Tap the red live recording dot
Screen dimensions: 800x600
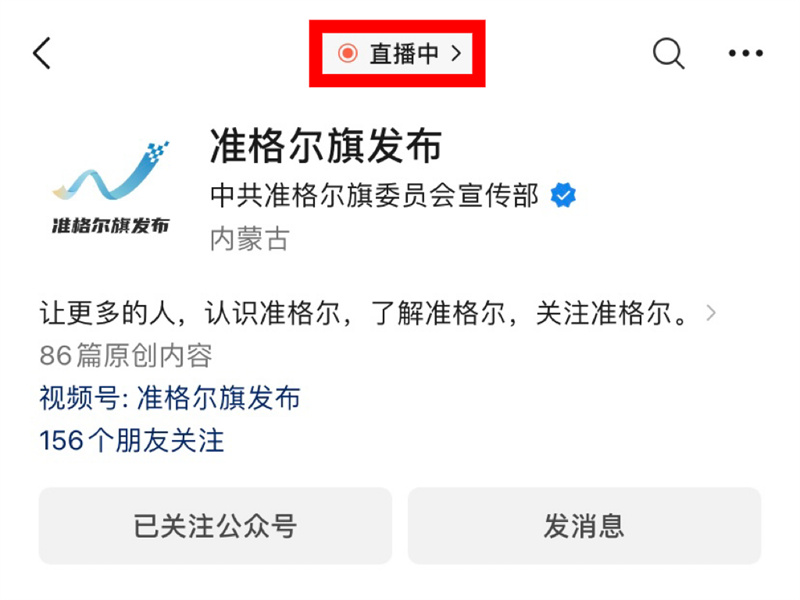(x=347, y=53)
